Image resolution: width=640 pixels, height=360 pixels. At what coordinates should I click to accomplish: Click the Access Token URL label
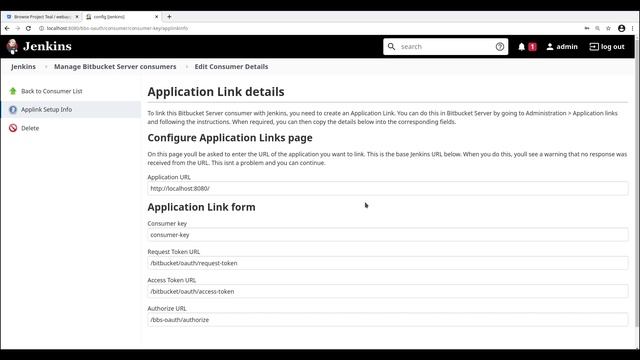(x=171, y=280)
